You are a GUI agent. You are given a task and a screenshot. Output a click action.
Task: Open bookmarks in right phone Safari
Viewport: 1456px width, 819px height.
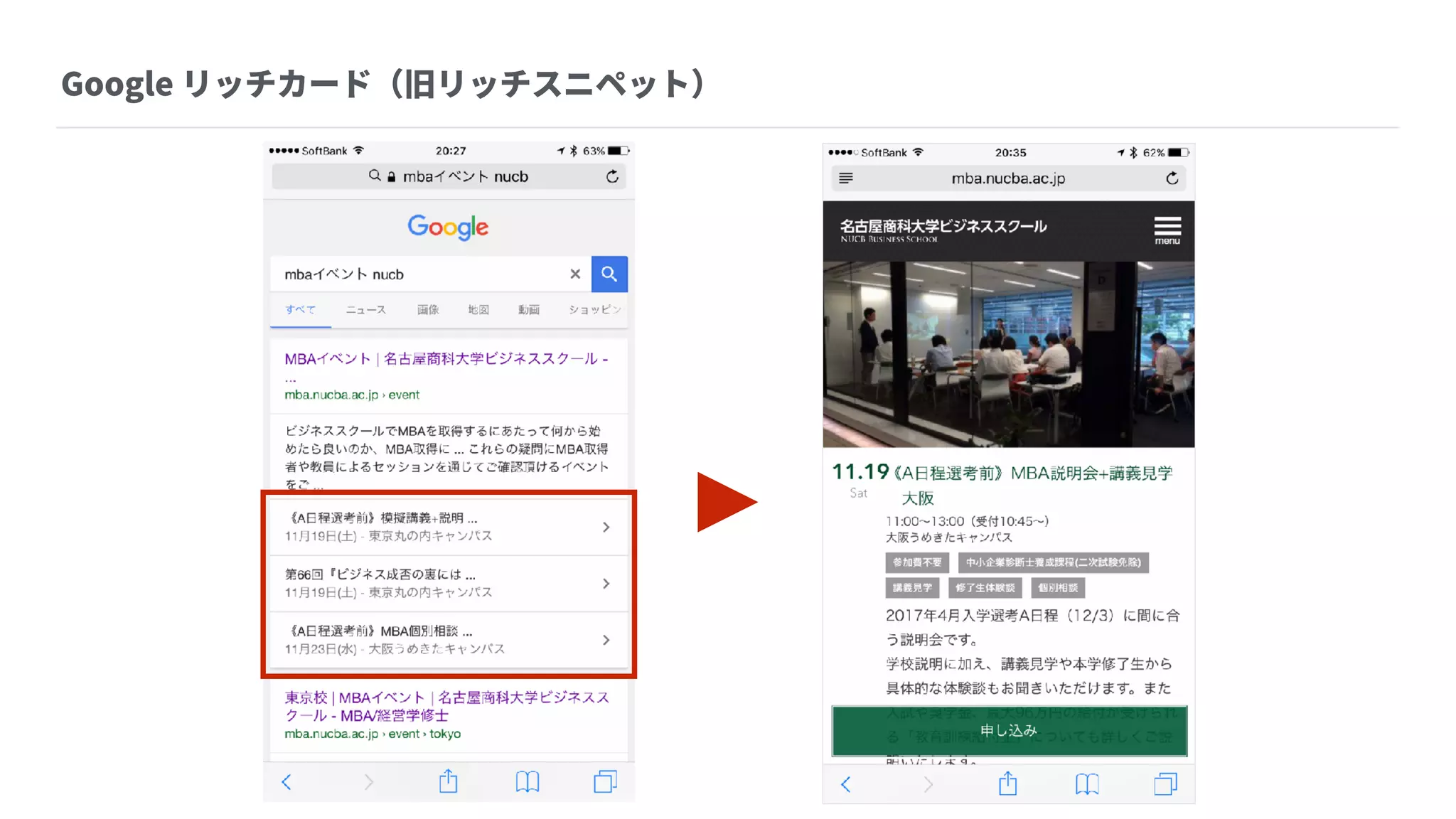(x=1087, y=784)
